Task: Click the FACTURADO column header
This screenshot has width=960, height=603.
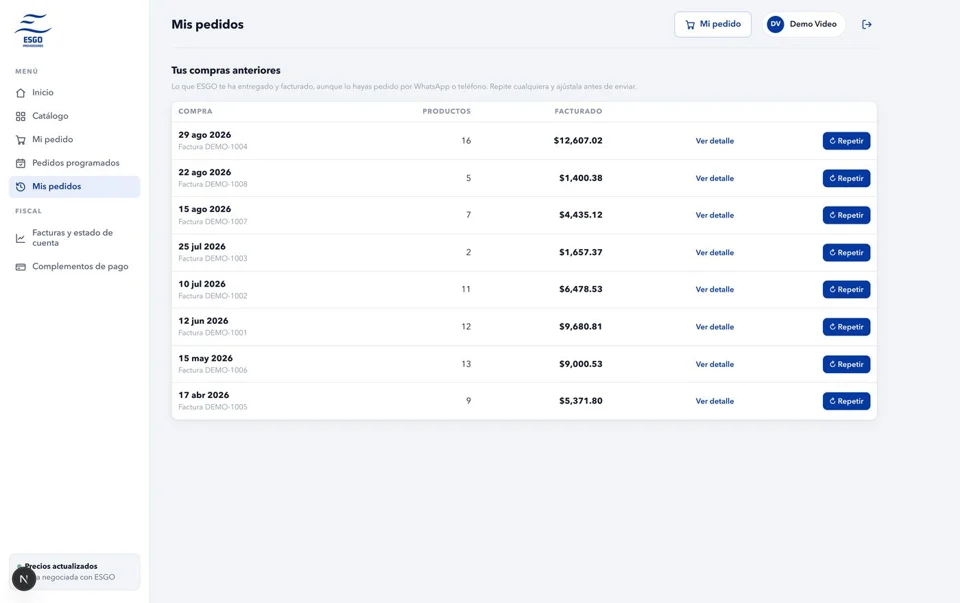Action: point(578,111)
